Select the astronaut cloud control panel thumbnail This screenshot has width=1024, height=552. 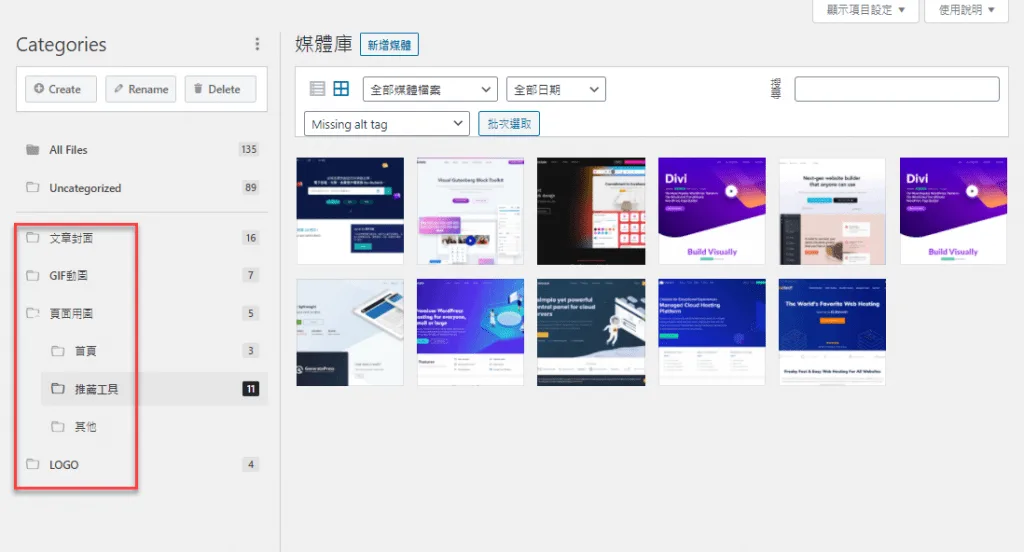tap(591, 332)
